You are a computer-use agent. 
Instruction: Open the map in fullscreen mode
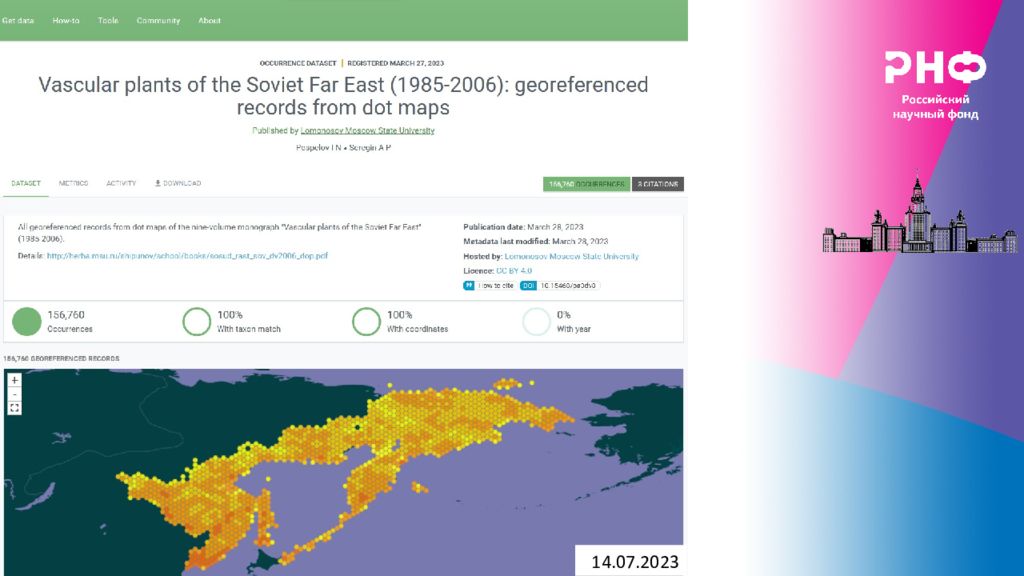pos(14,408)
